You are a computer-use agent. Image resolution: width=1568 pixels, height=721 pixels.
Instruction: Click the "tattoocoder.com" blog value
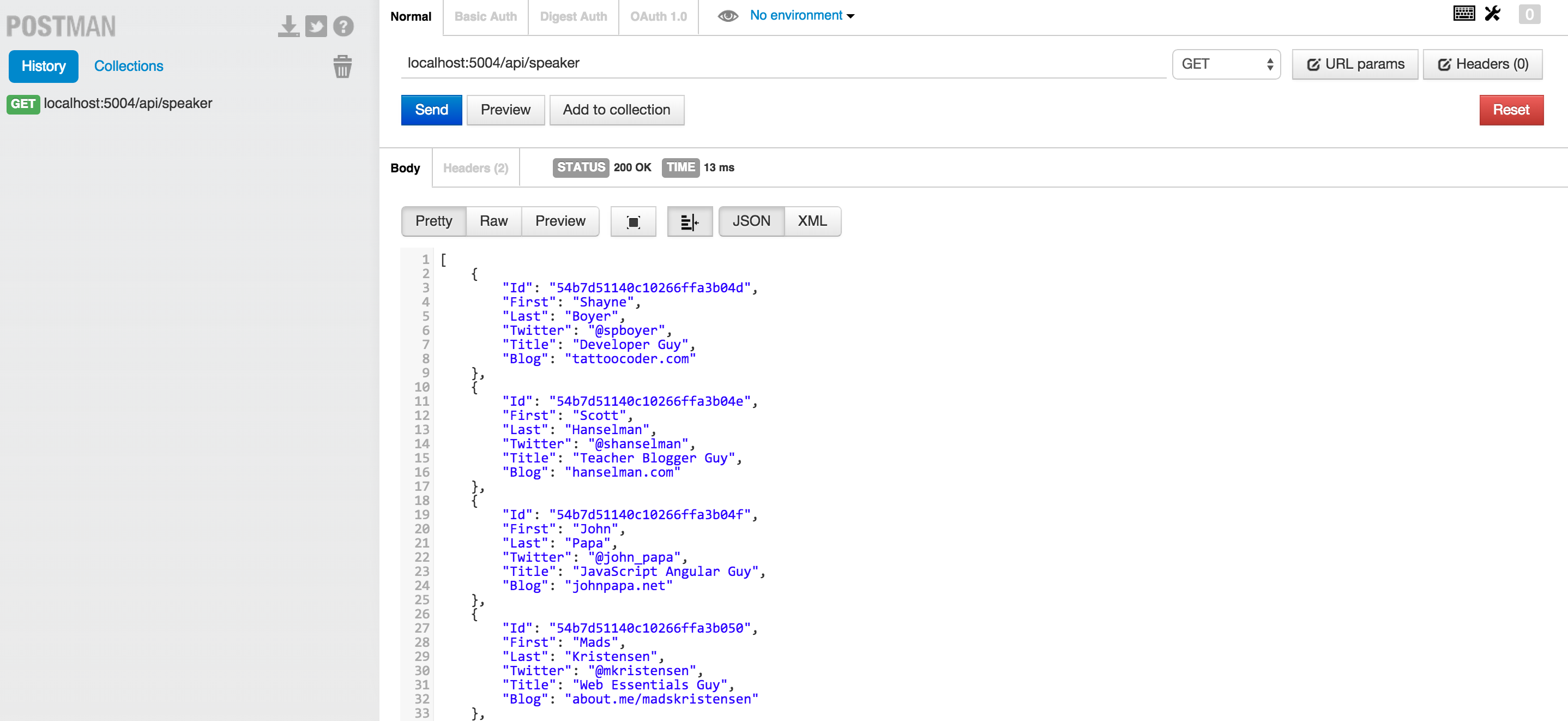click(630, 359)
